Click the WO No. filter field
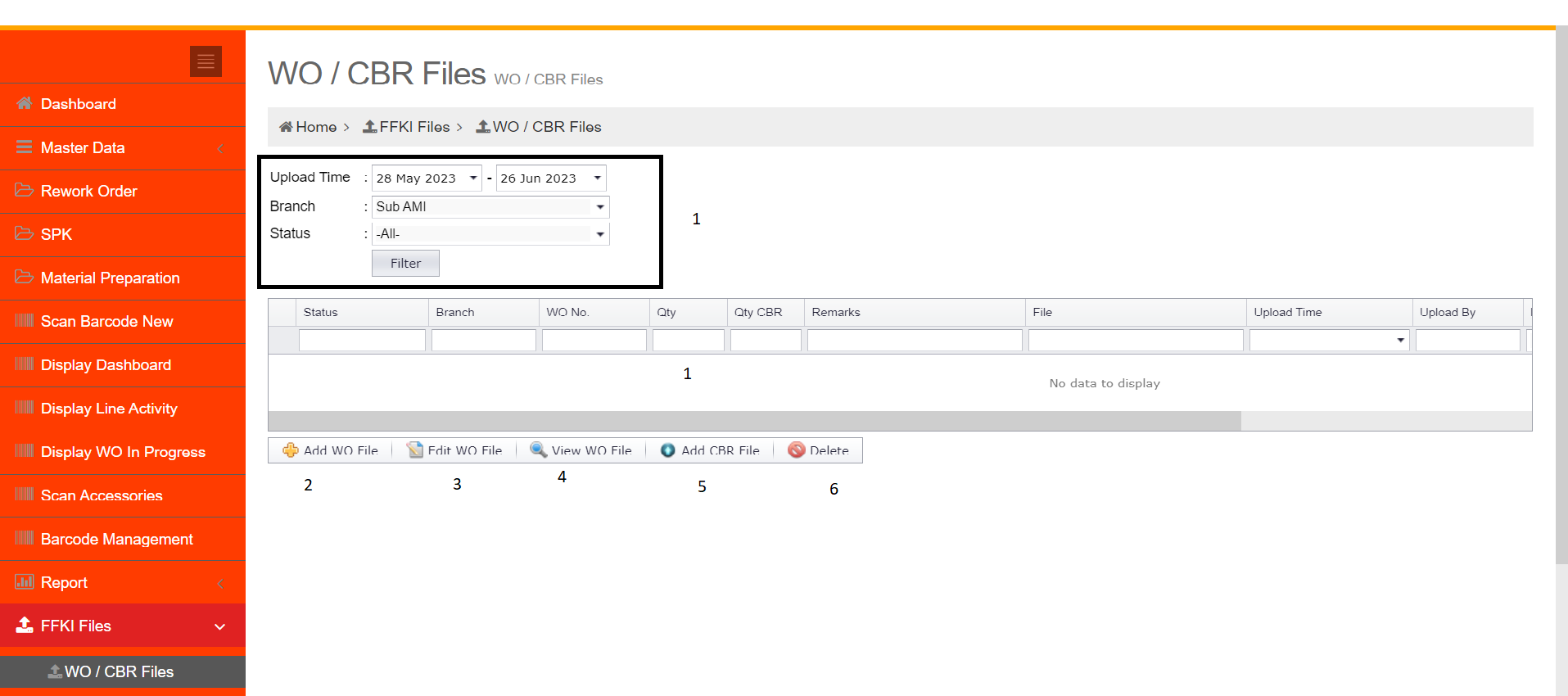1568x696 pixels. click(594, 340)
